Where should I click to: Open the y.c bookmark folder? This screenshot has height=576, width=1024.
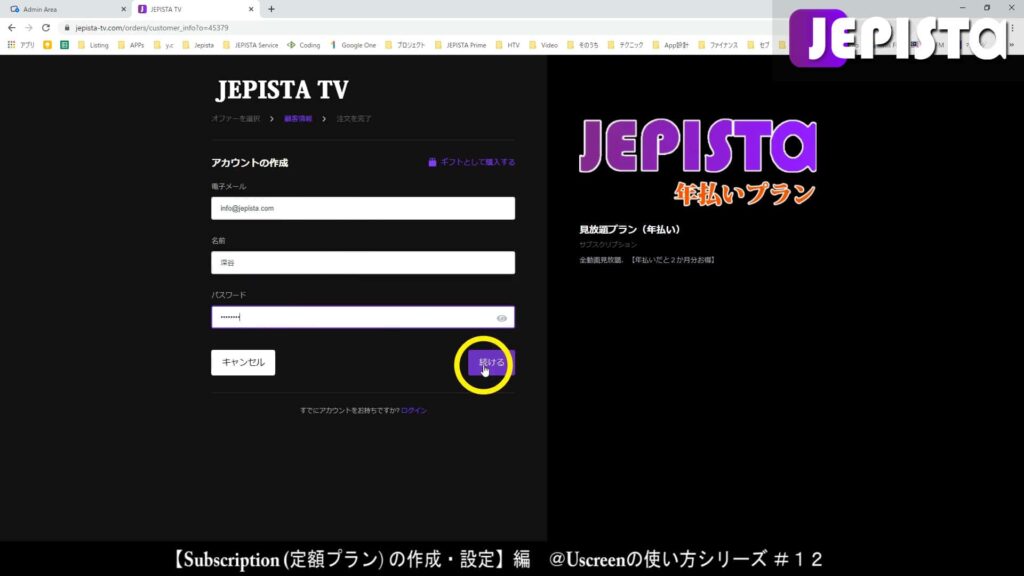[x=164, y=45]
